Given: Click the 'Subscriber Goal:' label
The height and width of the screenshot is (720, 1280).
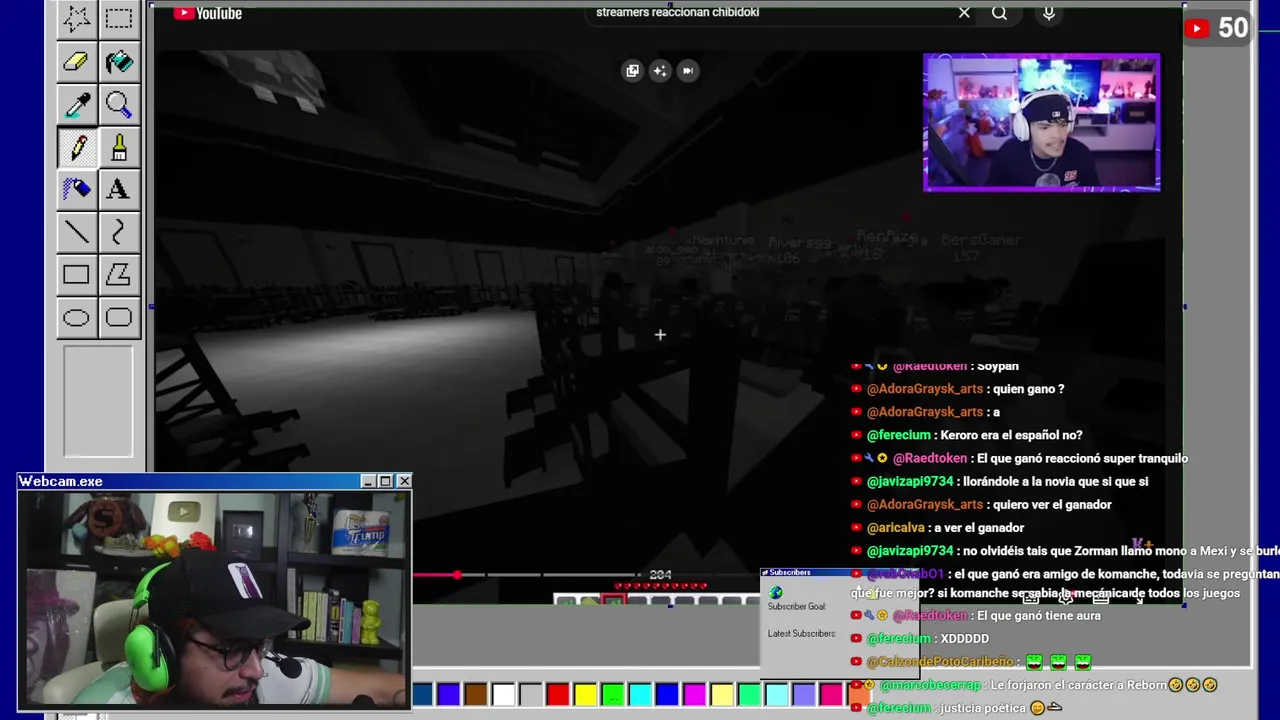Looking at the screenshot, I should 796,607.
